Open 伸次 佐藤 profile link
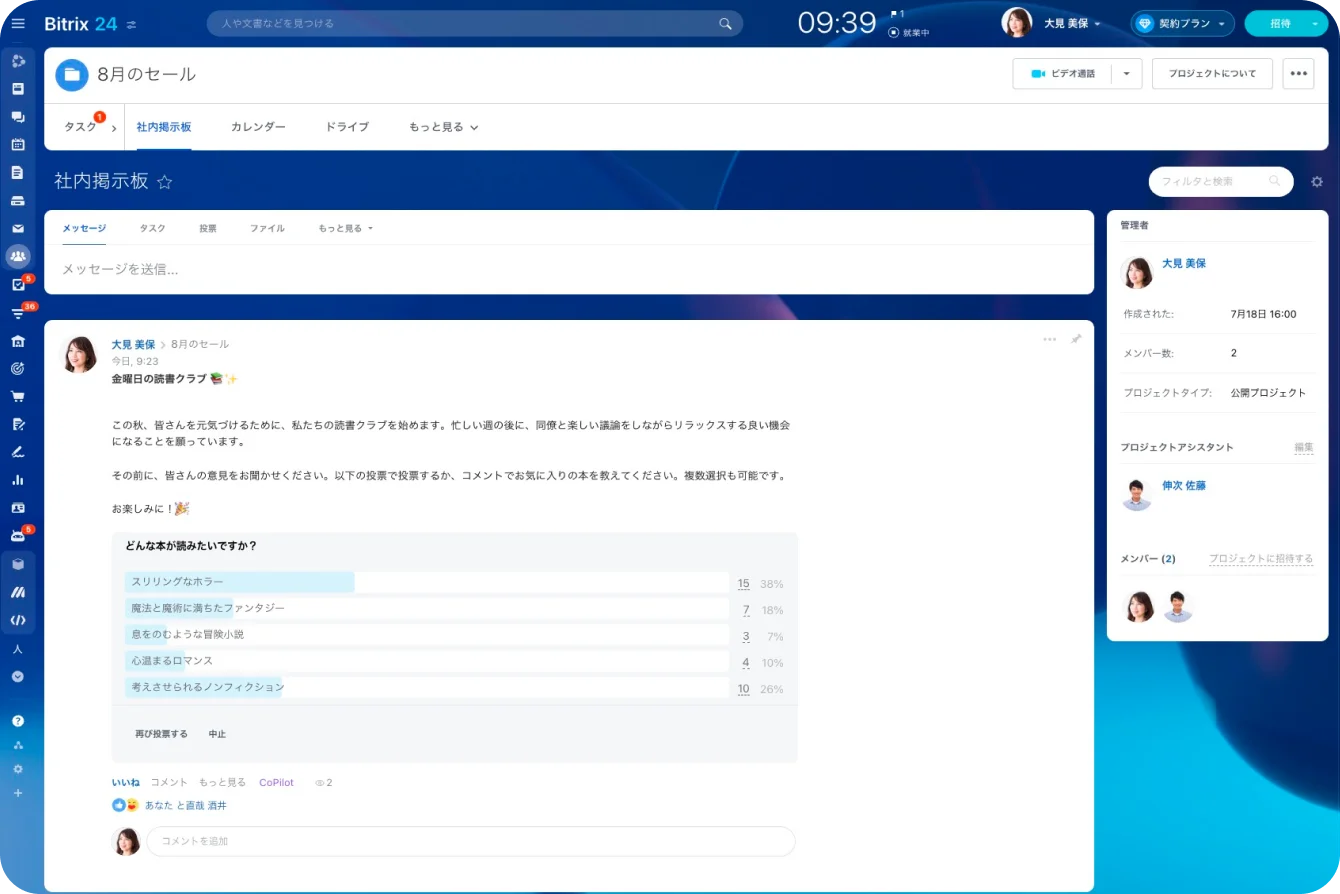The height and width of the screenshot is (894, 1340). coord(1184,485)
